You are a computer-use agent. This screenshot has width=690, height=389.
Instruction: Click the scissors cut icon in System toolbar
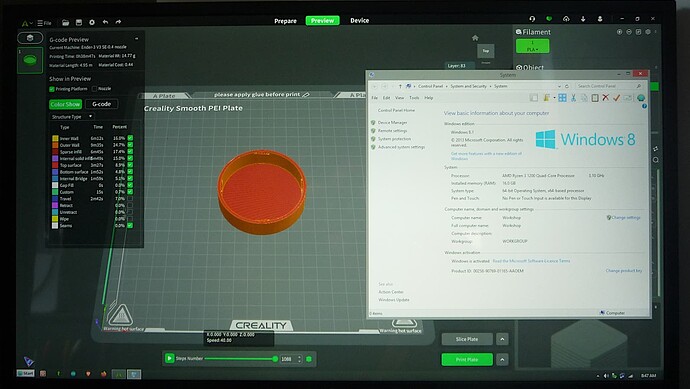[x=573, y=98]
